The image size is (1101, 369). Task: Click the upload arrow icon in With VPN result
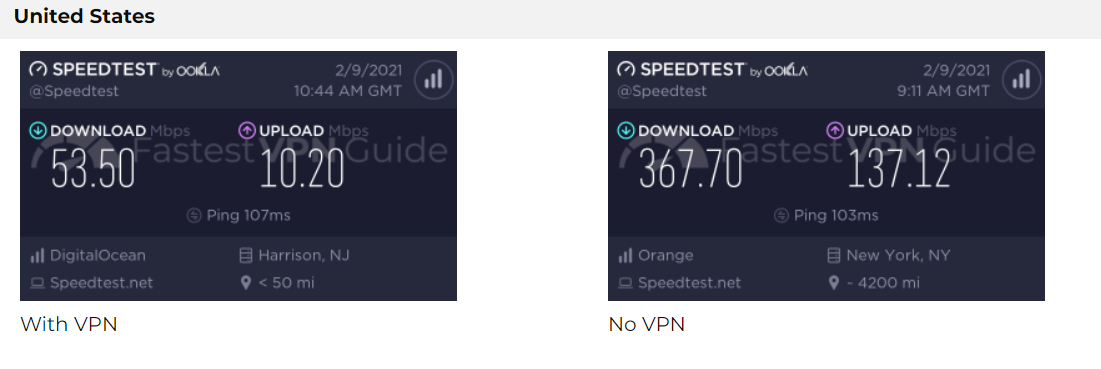click(x=247, y=130)
